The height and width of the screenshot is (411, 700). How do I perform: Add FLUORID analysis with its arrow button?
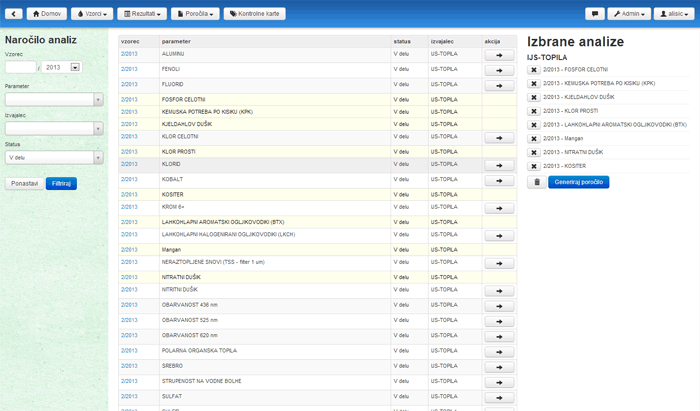pyautogui.click(x=499, y=86)
